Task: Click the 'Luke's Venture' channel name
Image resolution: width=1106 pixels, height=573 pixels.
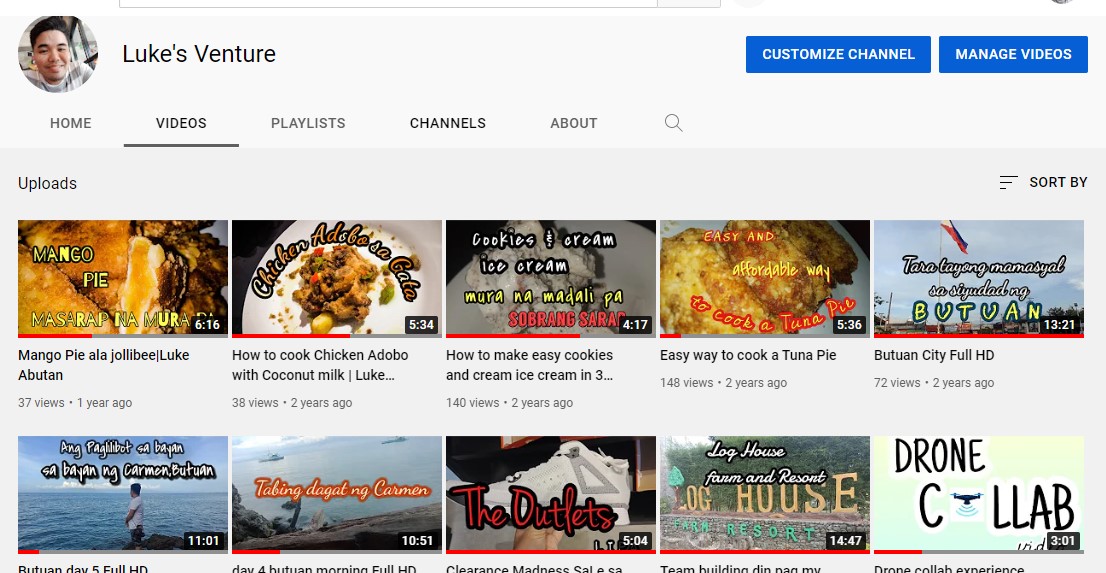Action: [x=199, y=54]
